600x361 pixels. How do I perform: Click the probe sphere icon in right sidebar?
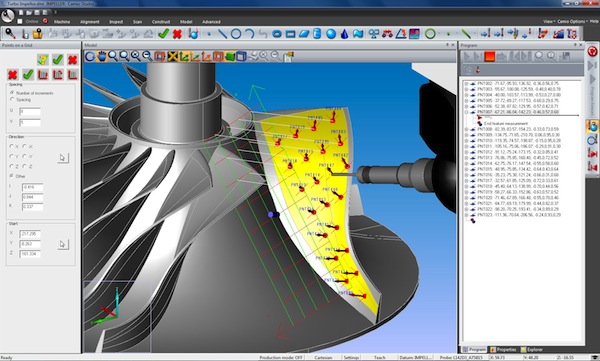click(592, 126)
